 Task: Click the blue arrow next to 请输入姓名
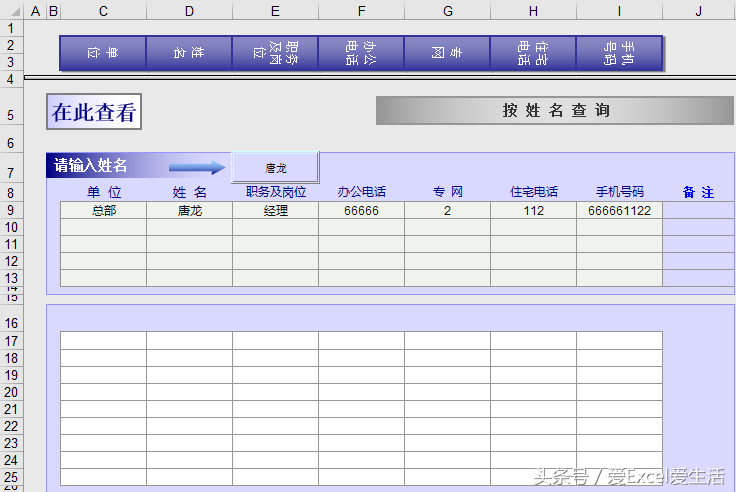197,167
